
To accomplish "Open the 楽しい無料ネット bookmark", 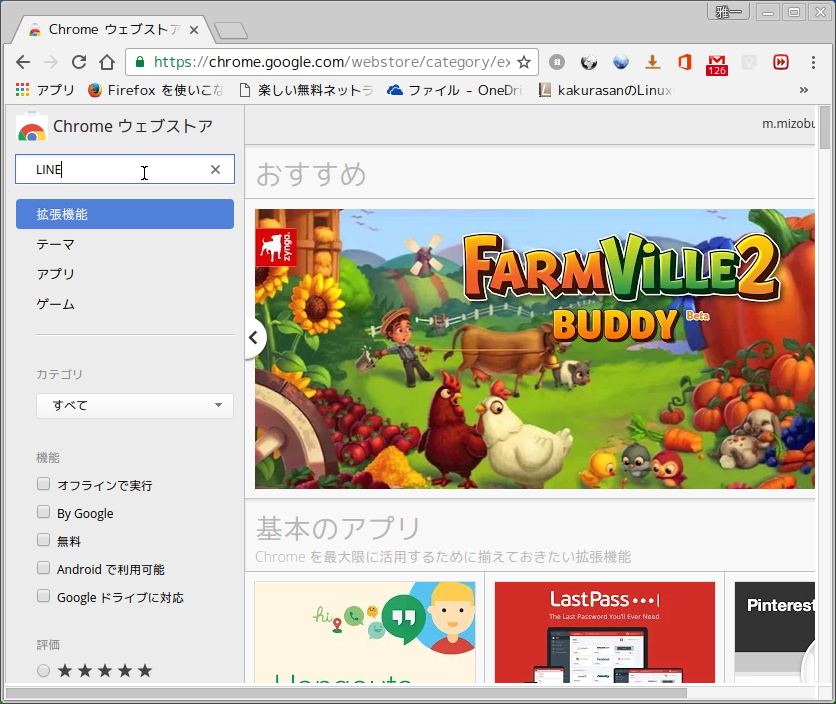I will 306,90.
